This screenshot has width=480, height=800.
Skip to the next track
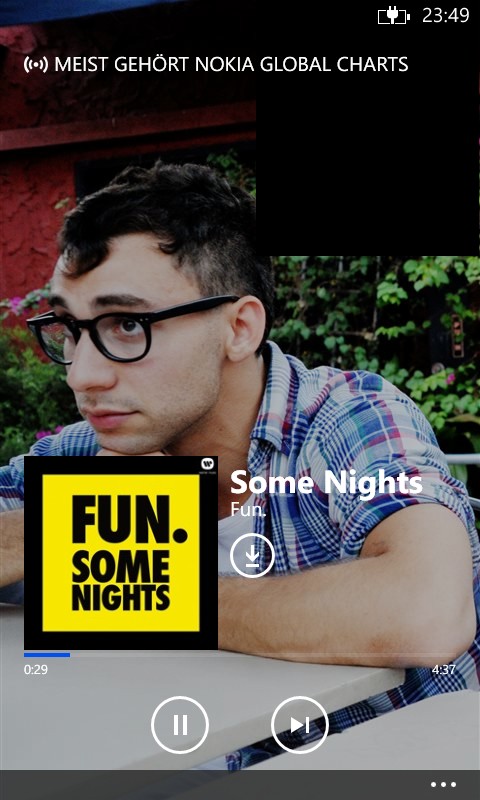pyautogui.click(x=300, y=724)
